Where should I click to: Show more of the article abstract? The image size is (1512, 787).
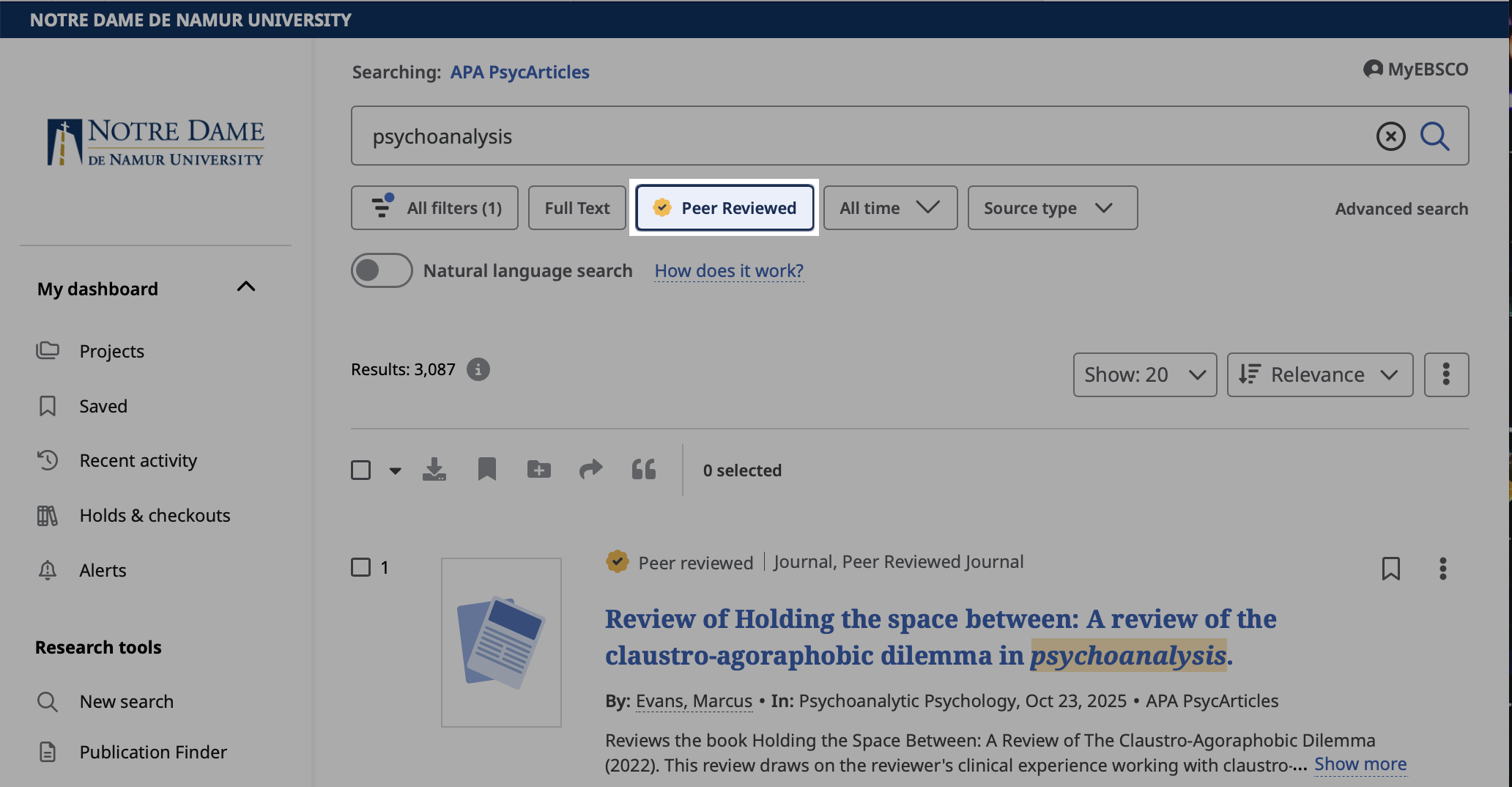click(x=1360, y=764)
